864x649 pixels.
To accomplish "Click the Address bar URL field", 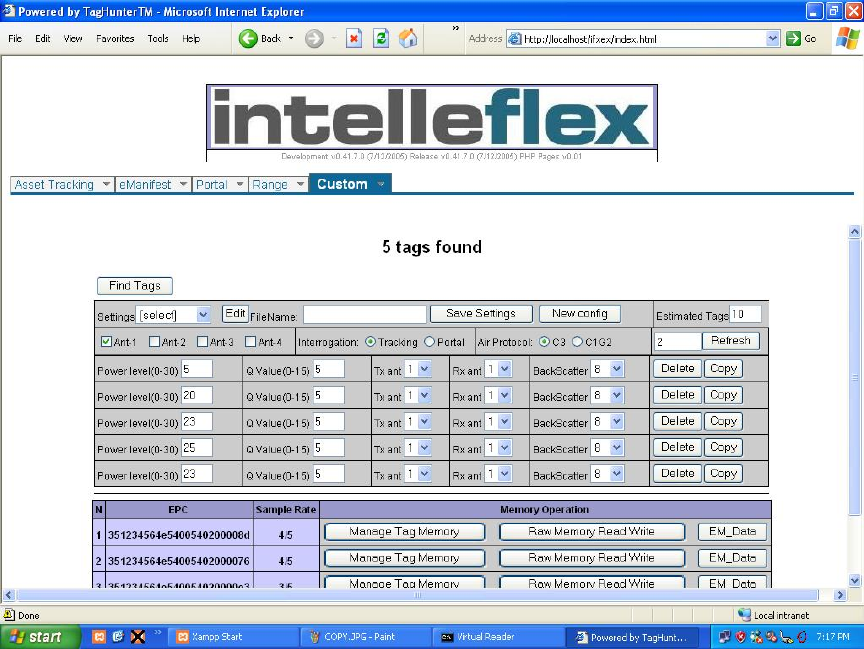I will (x=636, y=39).
